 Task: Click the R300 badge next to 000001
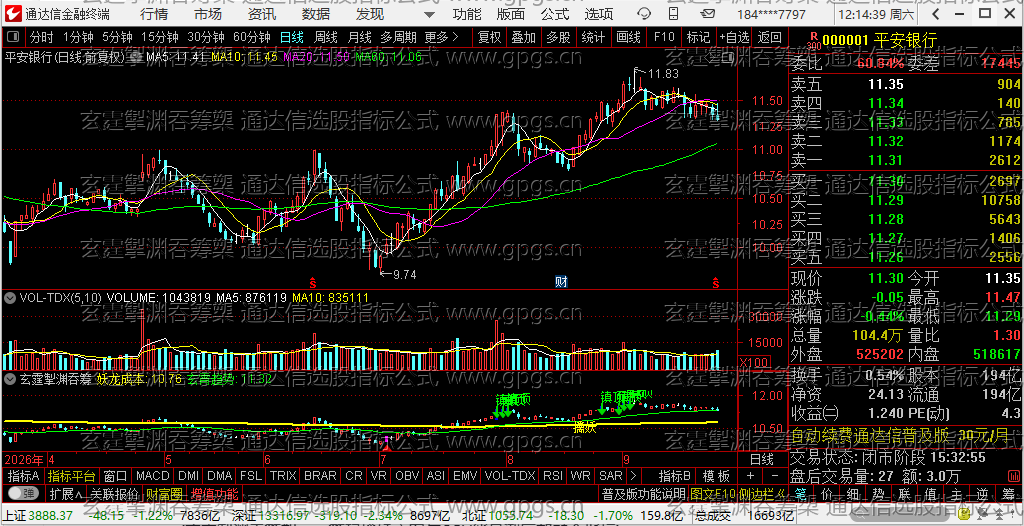click(814, 41)
